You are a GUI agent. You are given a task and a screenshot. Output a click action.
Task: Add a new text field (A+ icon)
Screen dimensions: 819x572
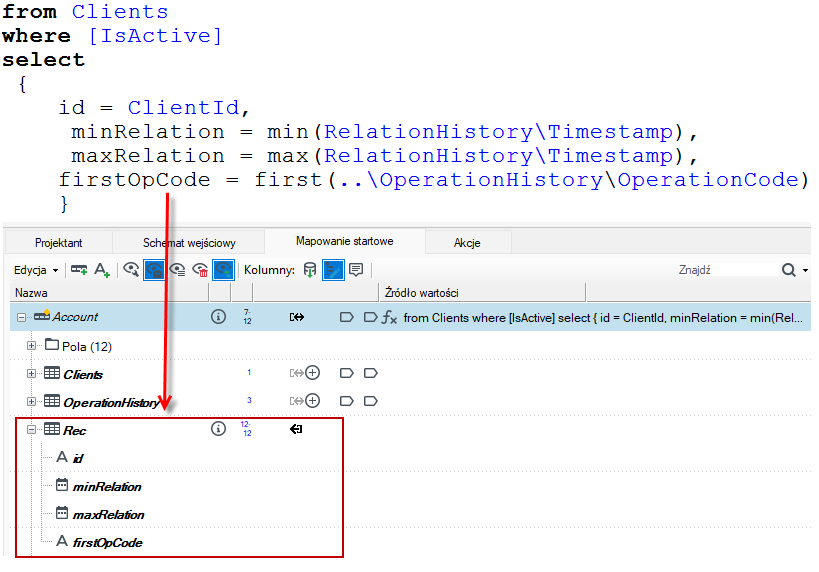pos(102,270)
